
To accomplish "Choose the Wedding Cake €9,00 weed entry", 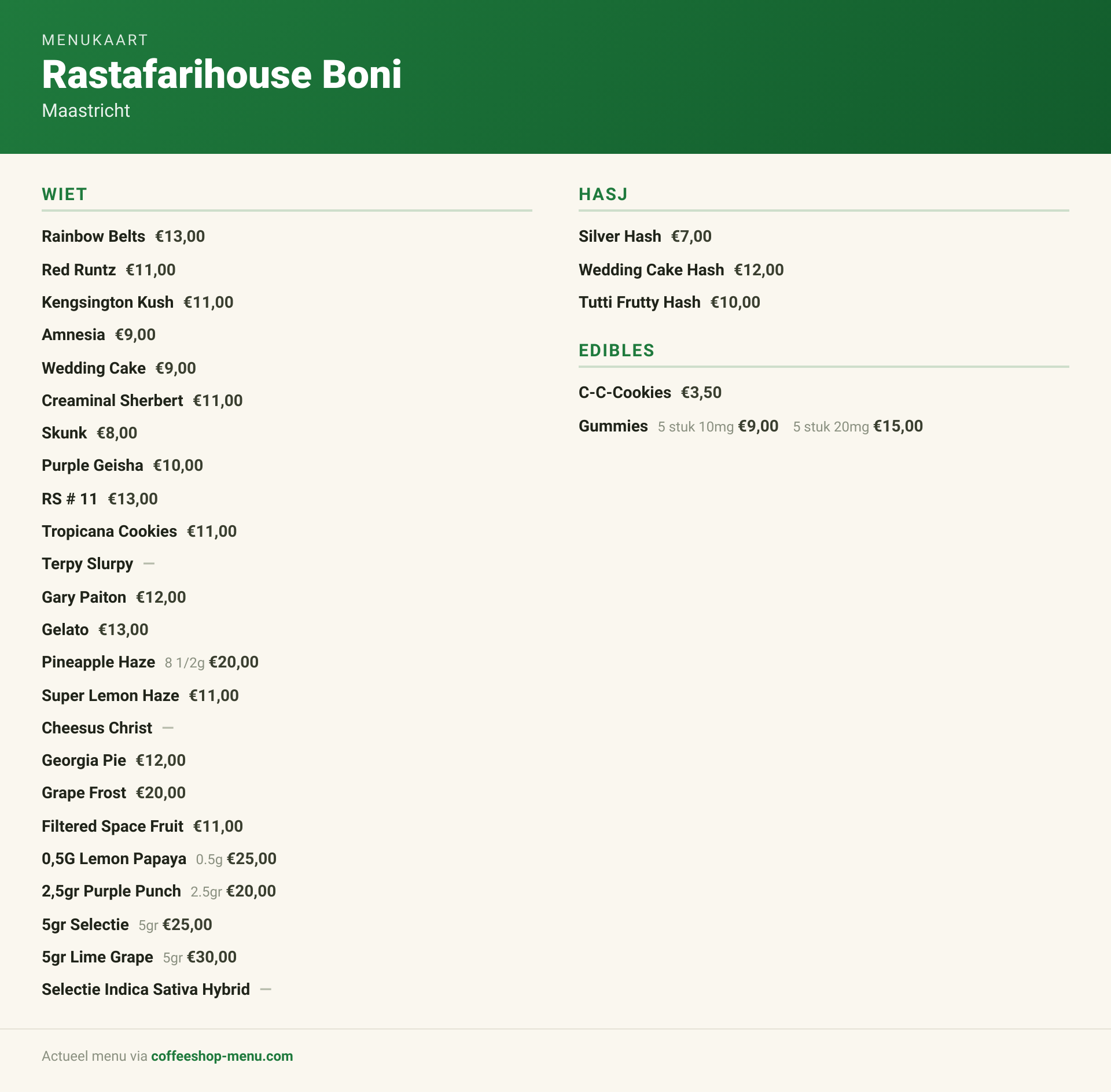I will (x=119, y=368).
